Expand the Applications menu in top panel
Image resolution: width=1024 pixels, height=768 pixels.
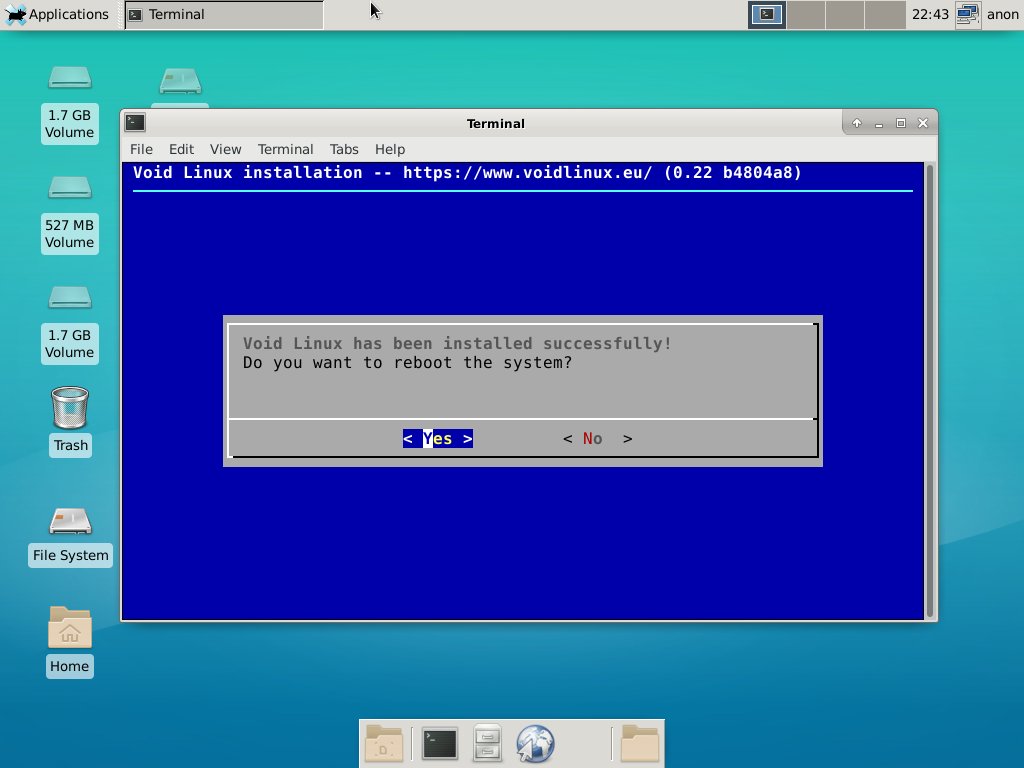click(58, 14)
